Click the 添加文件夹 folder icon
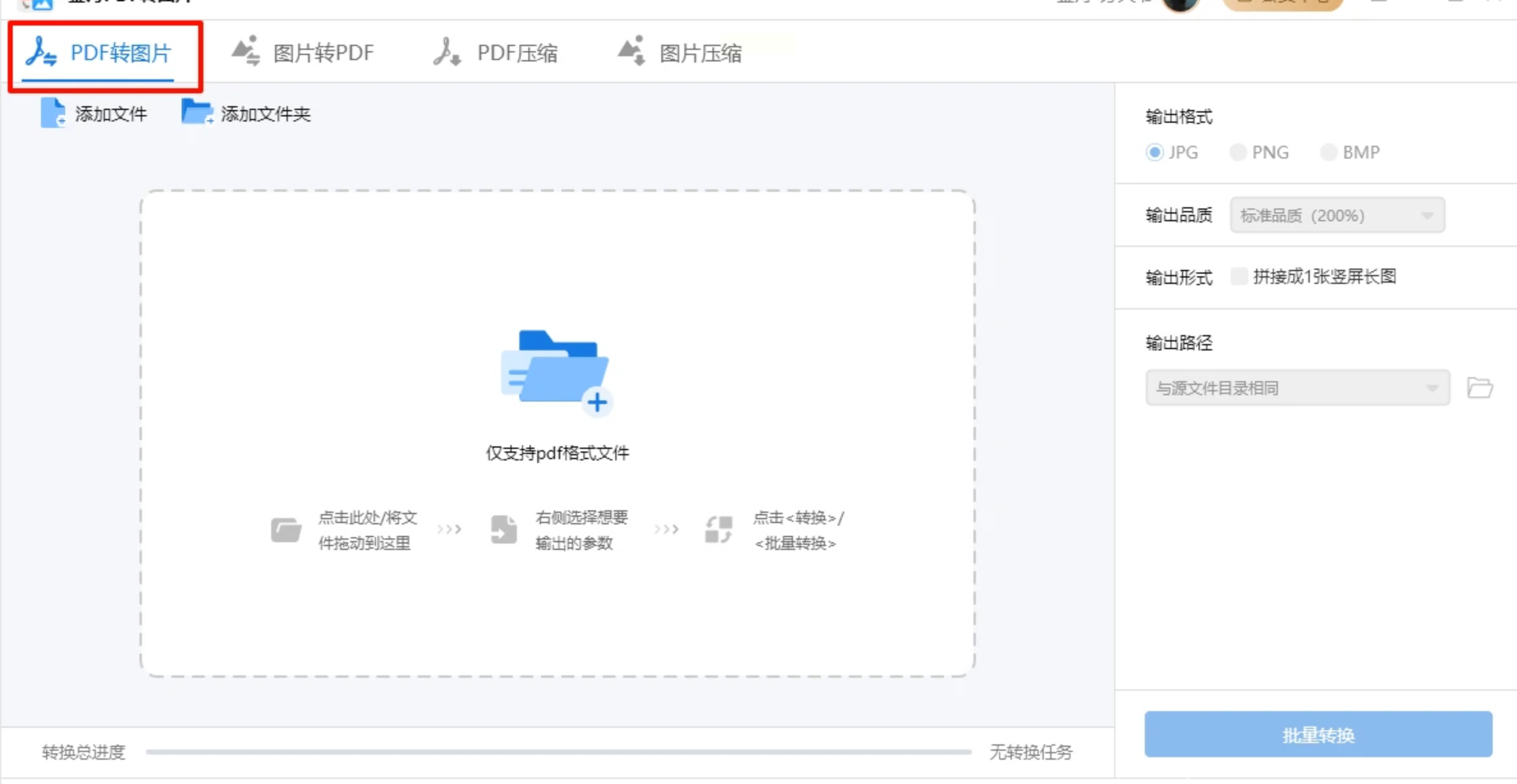 click(x=197, y=113)
